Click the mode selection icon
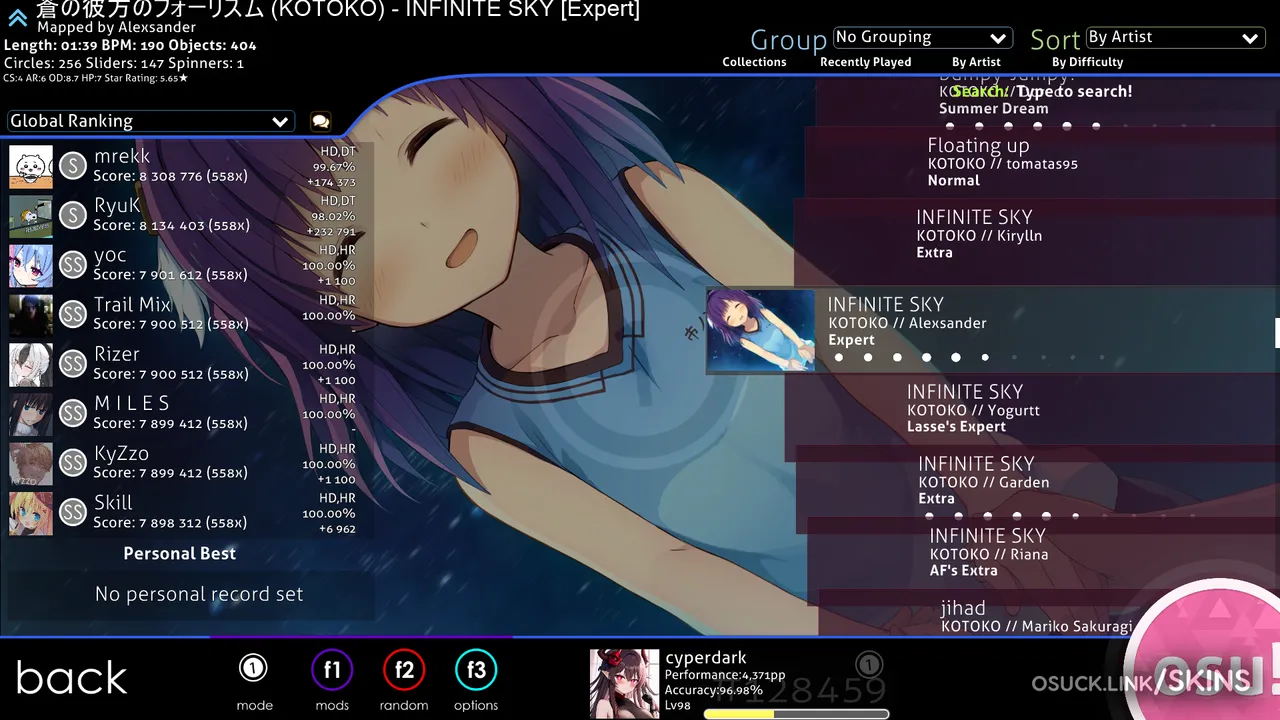The image size is (1280, 720). [254, 668]
